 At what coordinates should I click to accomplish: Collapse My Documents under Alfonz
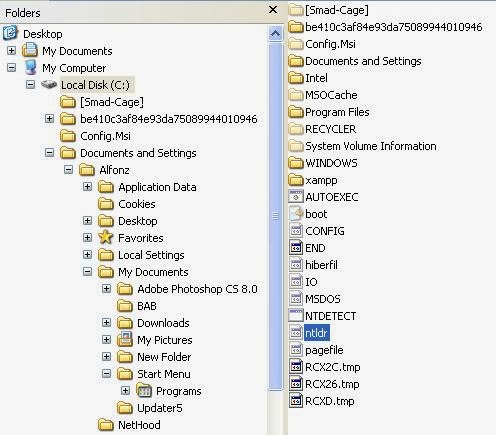(87, 272)
